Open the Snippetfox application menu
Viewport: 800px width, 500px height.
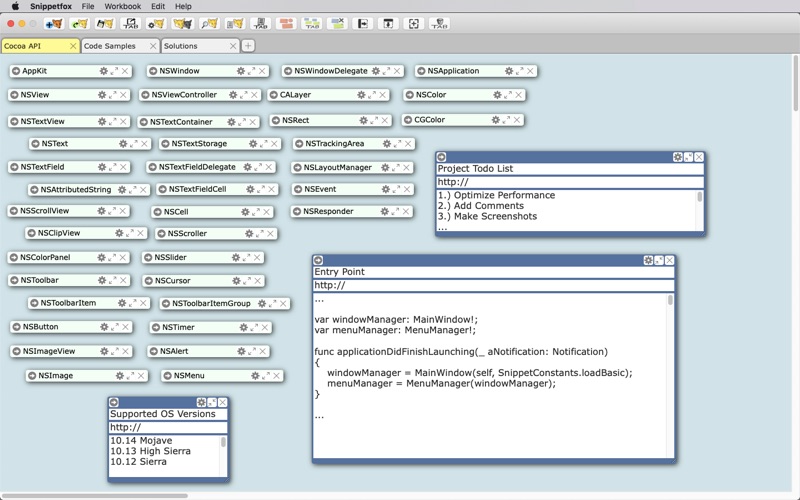51,6
